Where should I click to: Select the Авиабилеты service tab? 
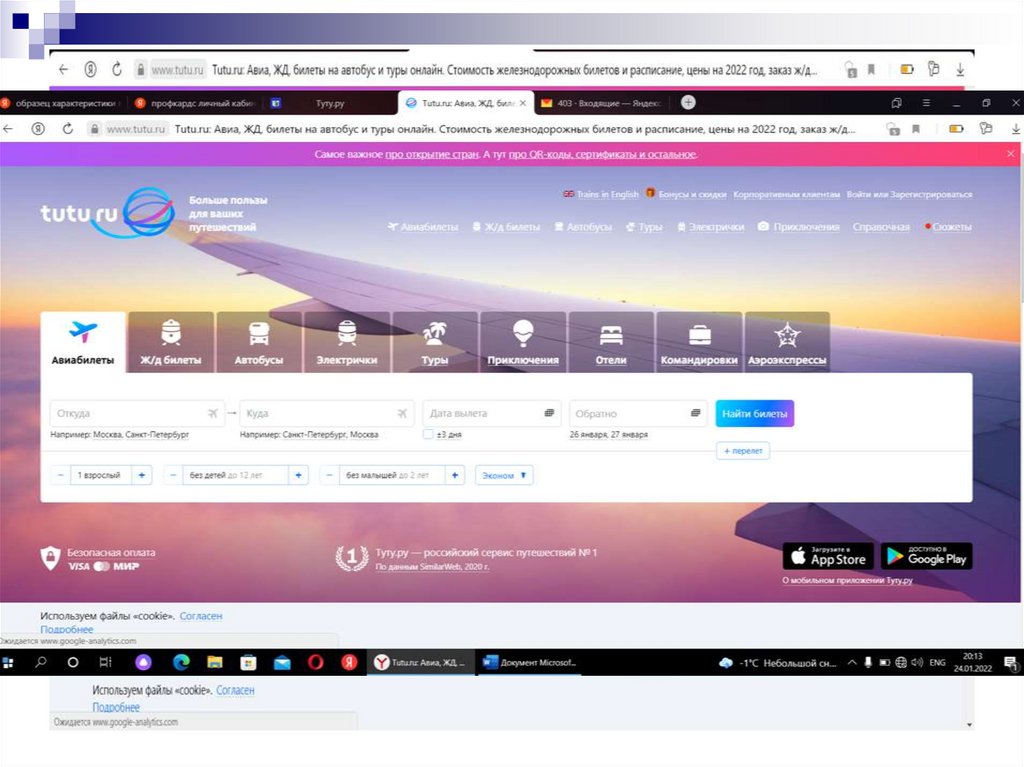coord(83,343)
